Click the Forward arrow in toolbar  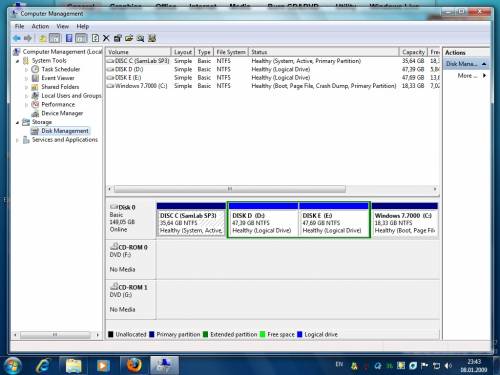pos(28,38)
